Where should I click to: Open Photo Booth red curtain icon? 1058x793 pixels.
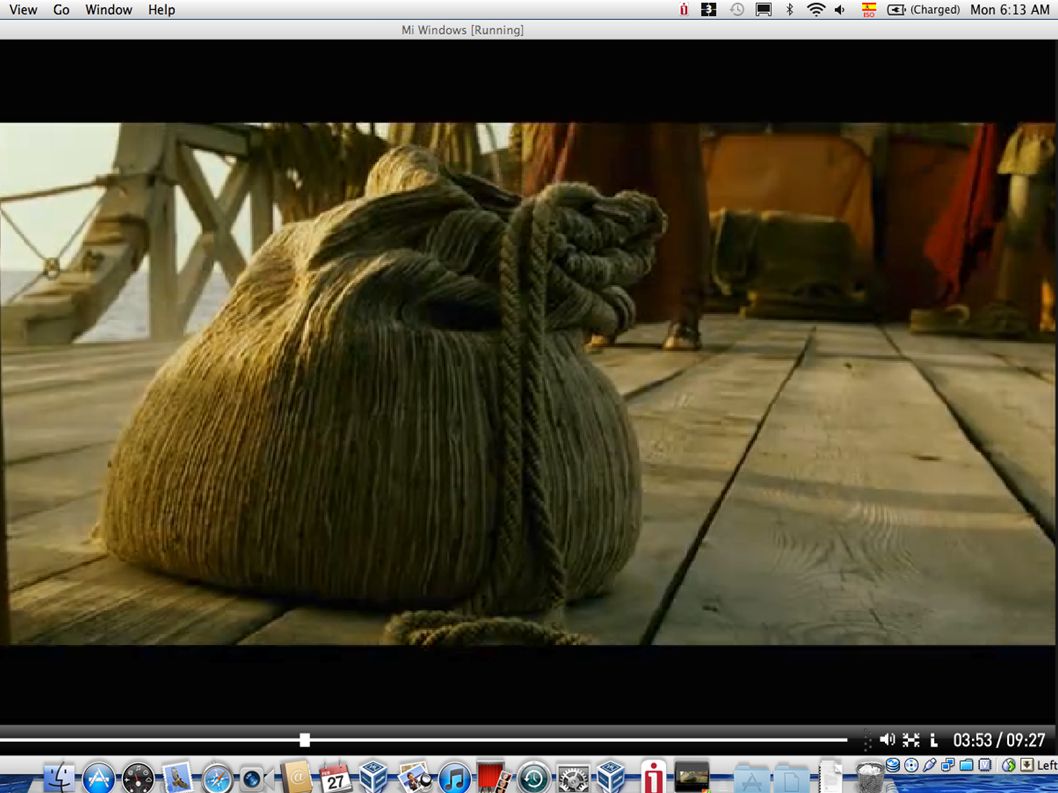click(x=494, y=777)
